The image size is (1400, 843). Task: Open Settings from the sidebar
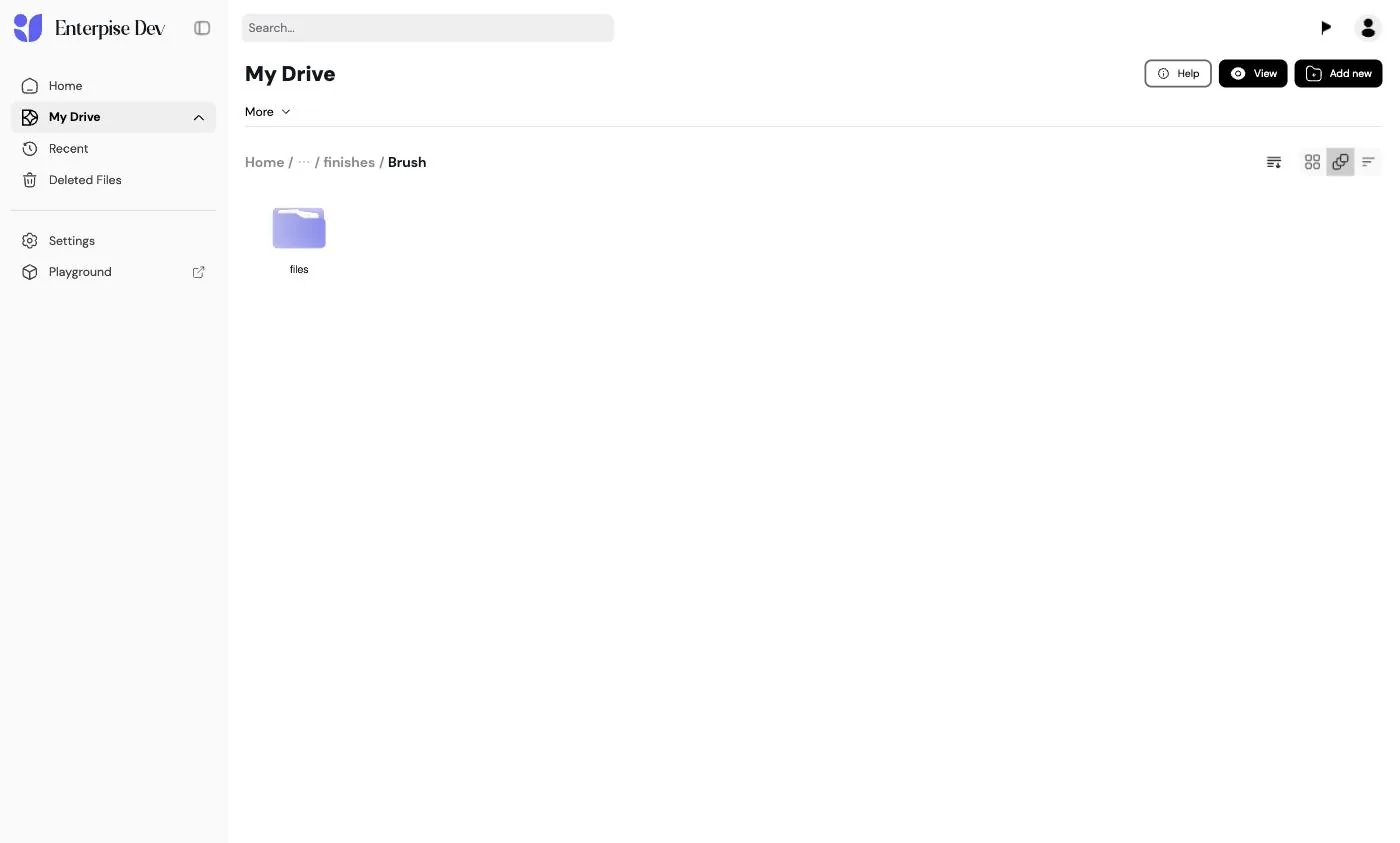coord(113,241)
